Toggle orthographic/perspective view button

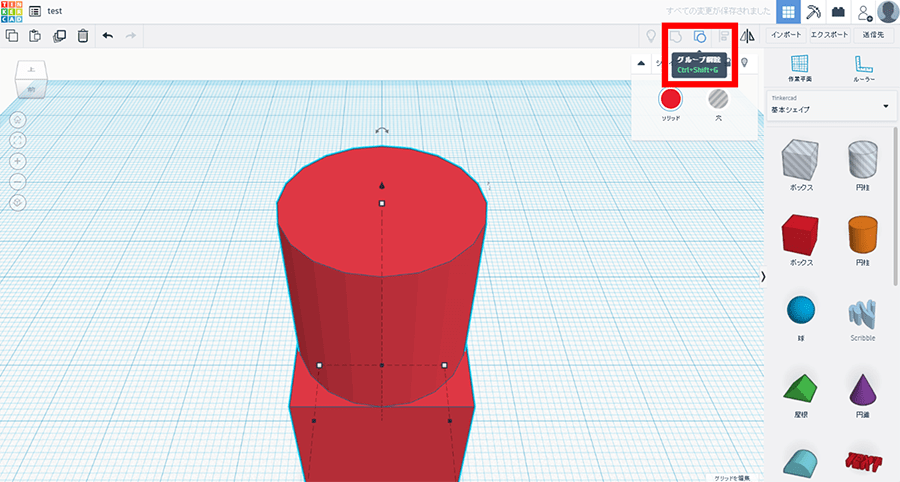[18, 202]
